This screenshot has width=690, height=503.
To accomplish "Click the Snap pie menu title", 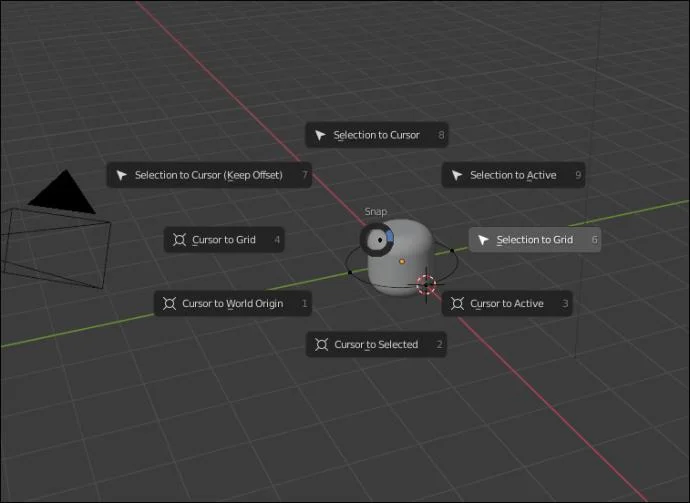I will [x=376, y=212].
